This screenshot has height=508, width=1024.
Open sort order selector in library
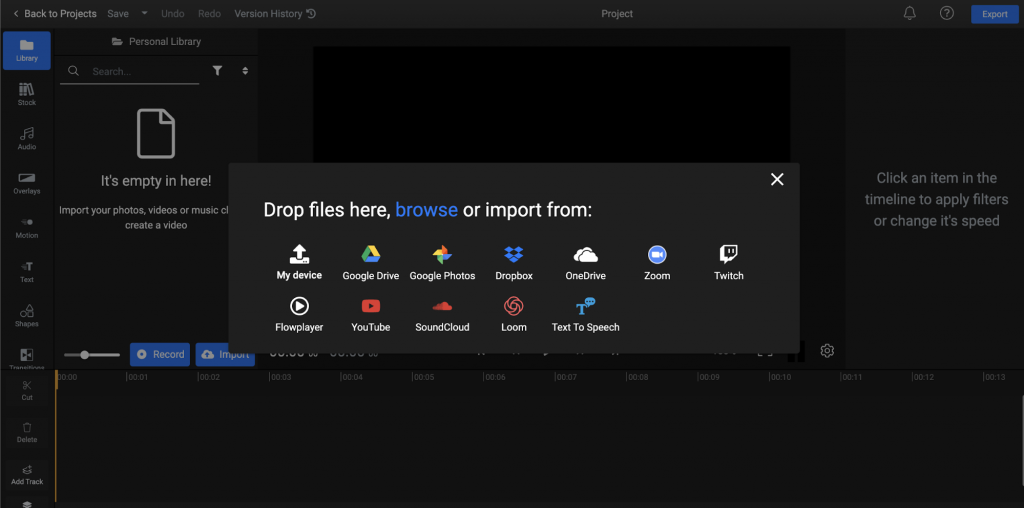(245, 71)
